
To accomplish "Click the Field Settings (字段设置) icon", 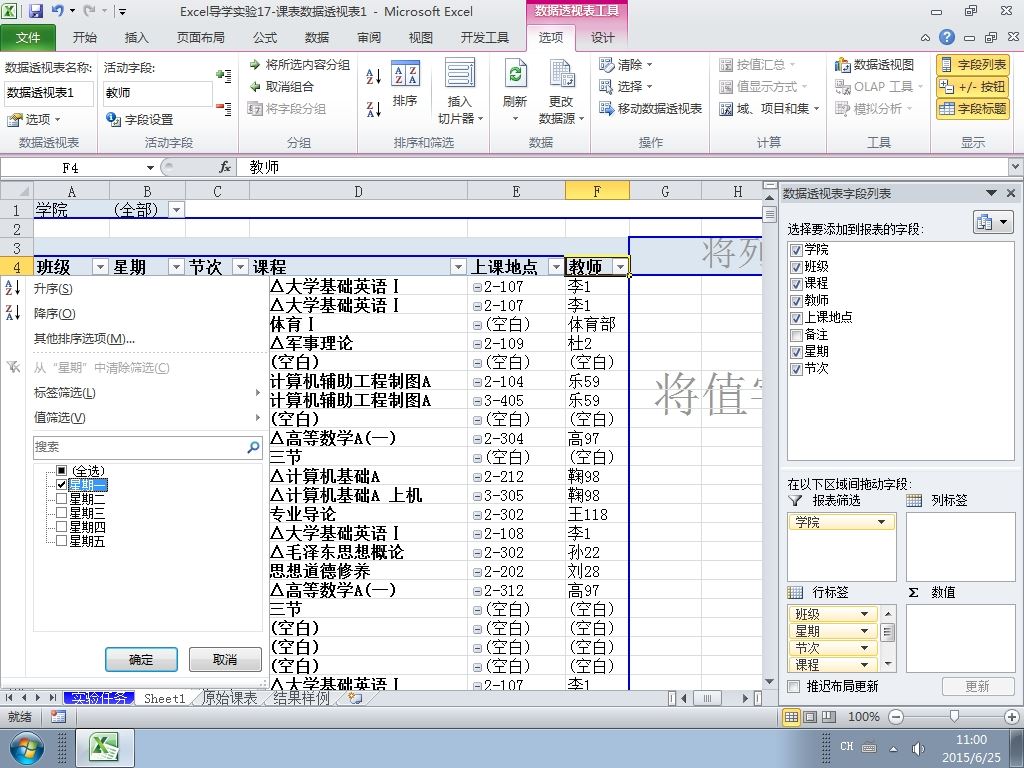I will tap(113, 120).
